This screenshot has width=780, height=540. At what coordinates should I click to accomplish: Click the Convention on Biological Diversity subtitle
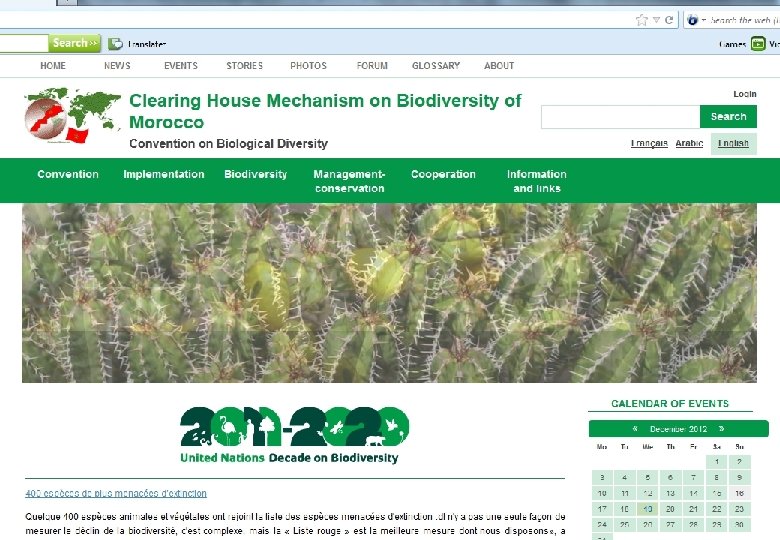pyautogui.click(x=228, y=144)
